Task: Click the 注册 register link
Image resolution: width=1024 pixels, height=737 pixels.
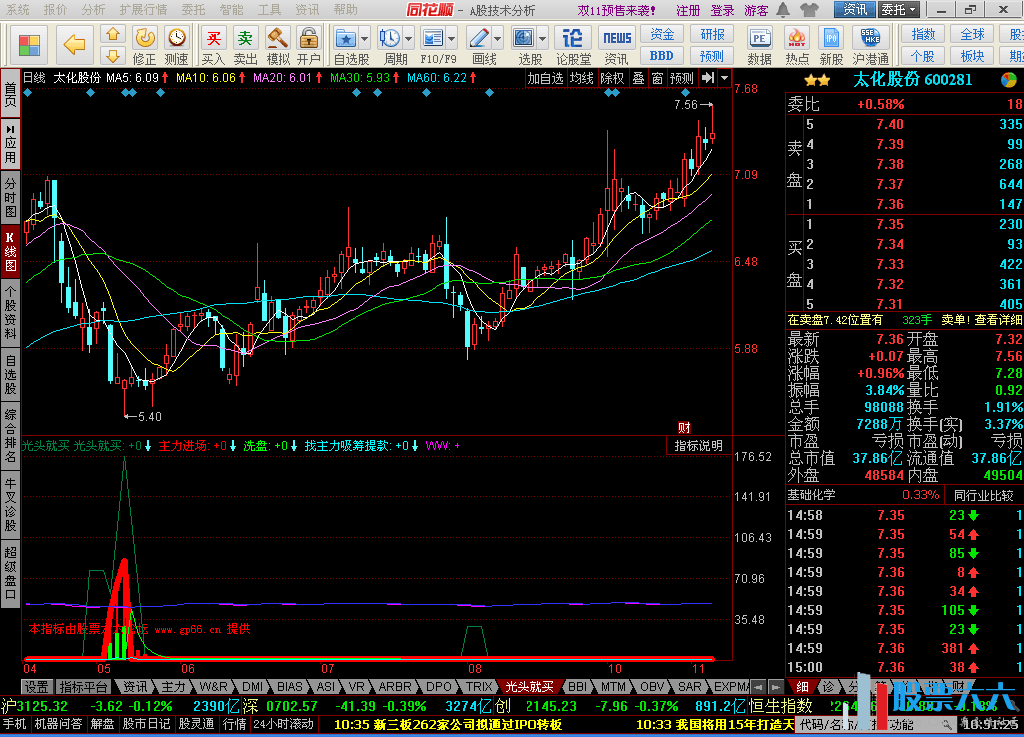Action: (x=688, y=10)
